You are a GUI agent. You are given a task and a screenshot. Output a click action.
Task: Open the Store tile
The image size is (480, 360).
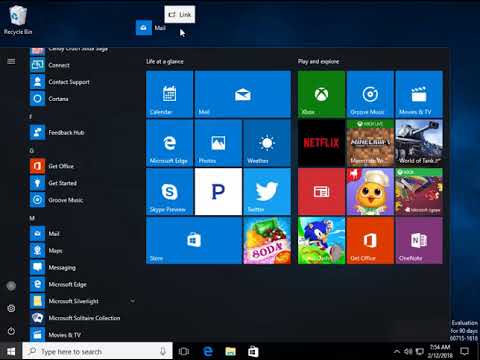coord(194,241)
